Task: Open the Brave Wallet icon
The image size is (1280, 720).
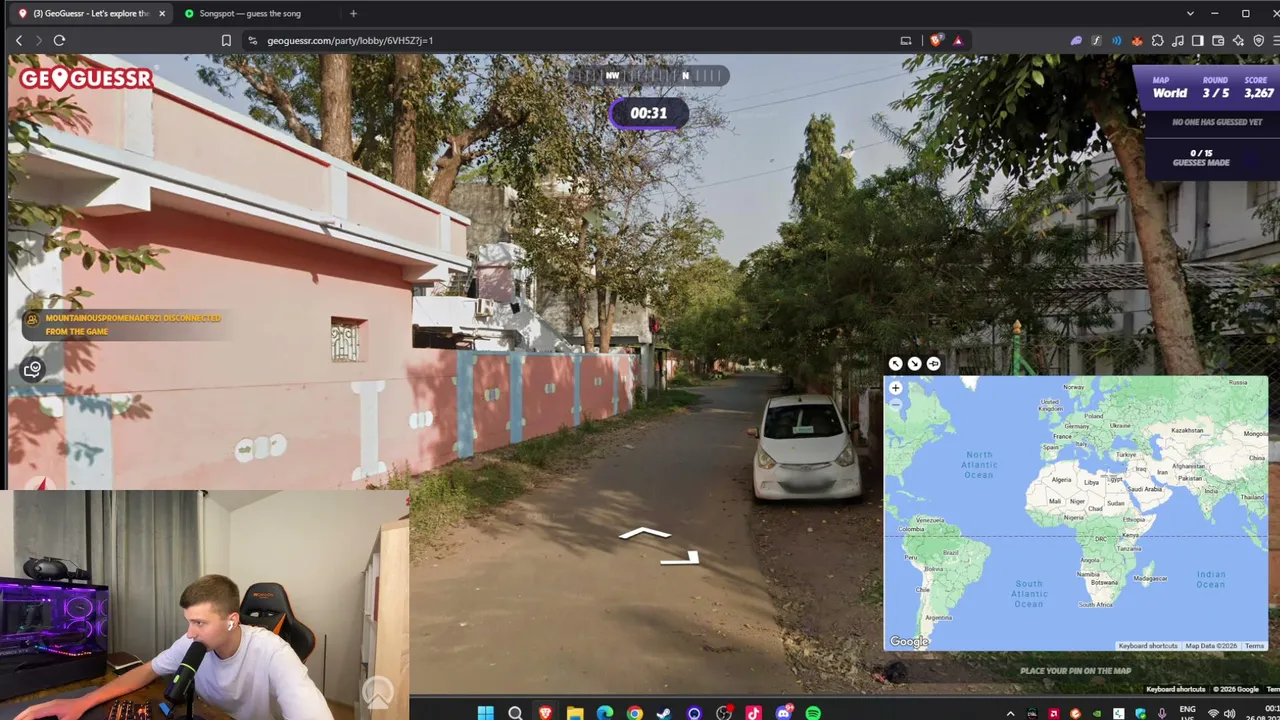Action: (x=1218, y=40)
